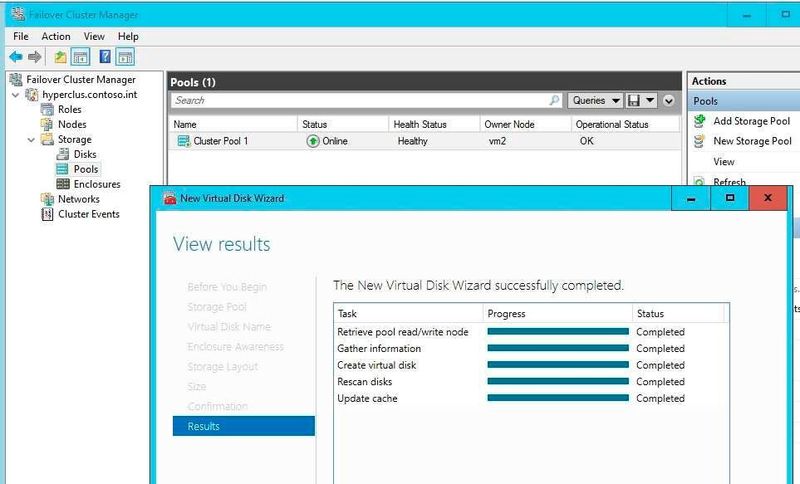Minimize the New Virtual Disk Wizard window
Image resolution: width=800 pixels, height=484 pixels.
pyautogui.click(x=691, y=198)
